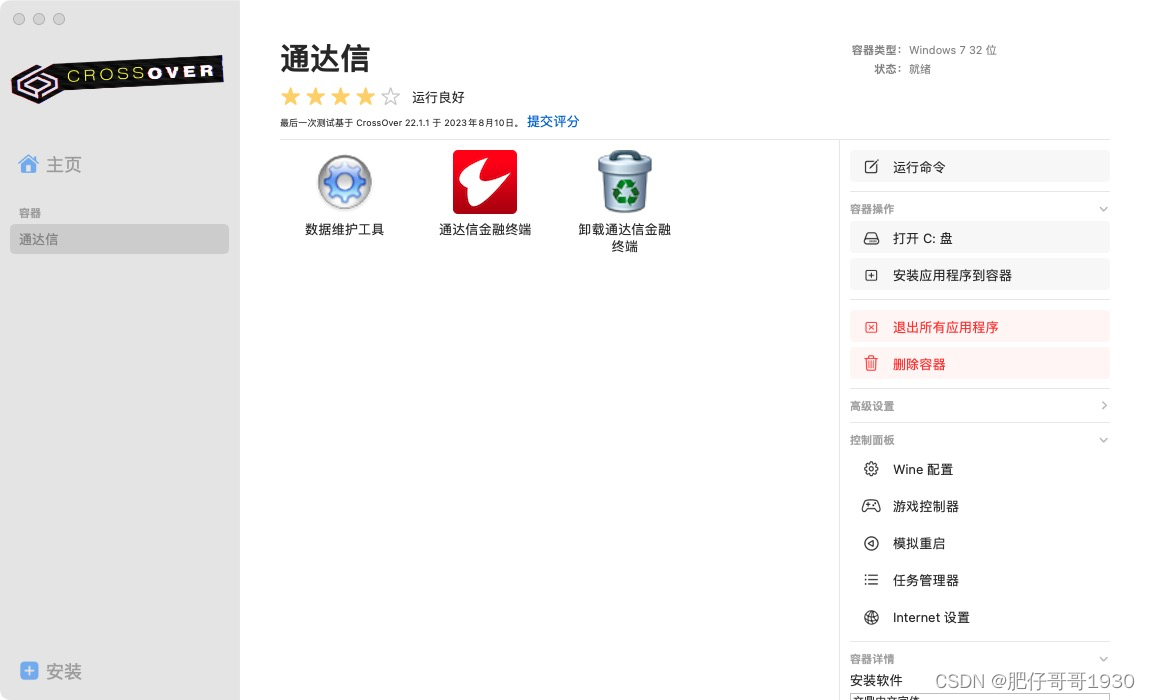Click the 安装 label at sidebar bottom

click(64, 671)
